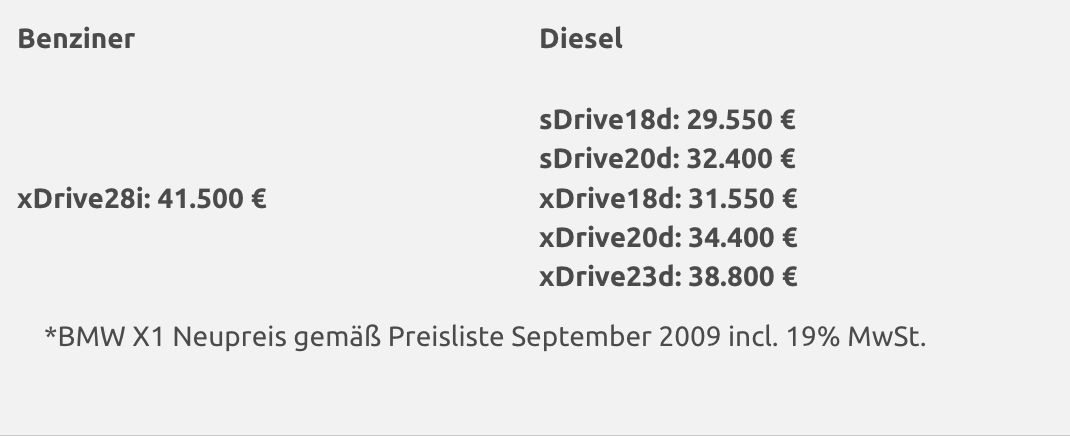The width and height of the screenshot is (1070, 436).
Task: Select the xDrive20d model name
Action: pyautogui.click(x=608, y=237)
